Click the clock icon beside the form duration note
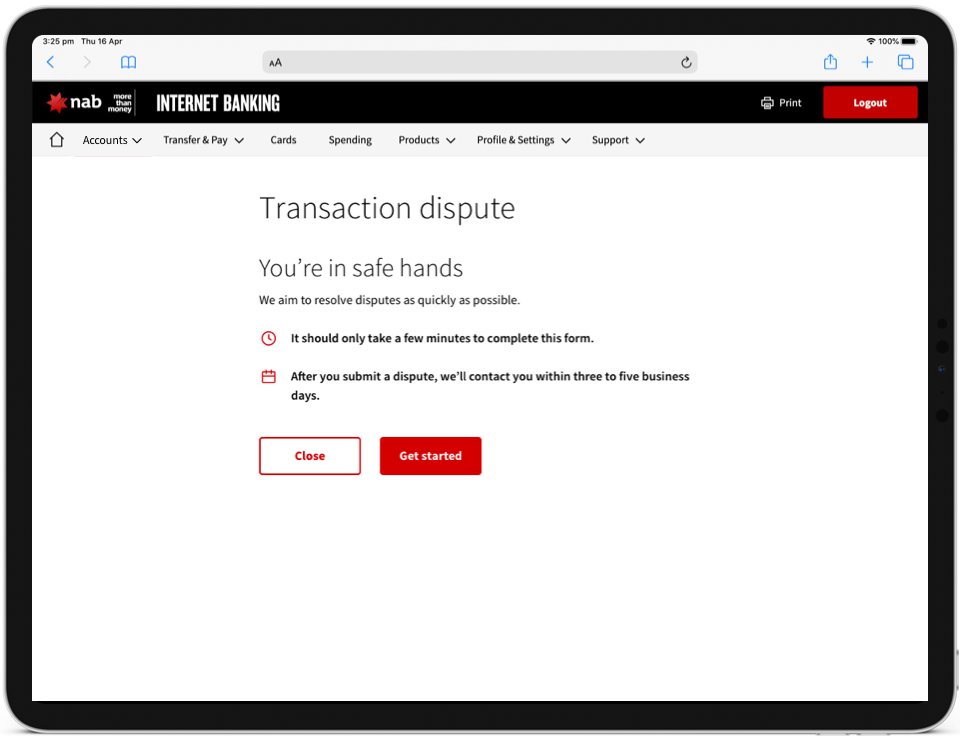Viewport: 960px width, 740px height. [268, 338]
